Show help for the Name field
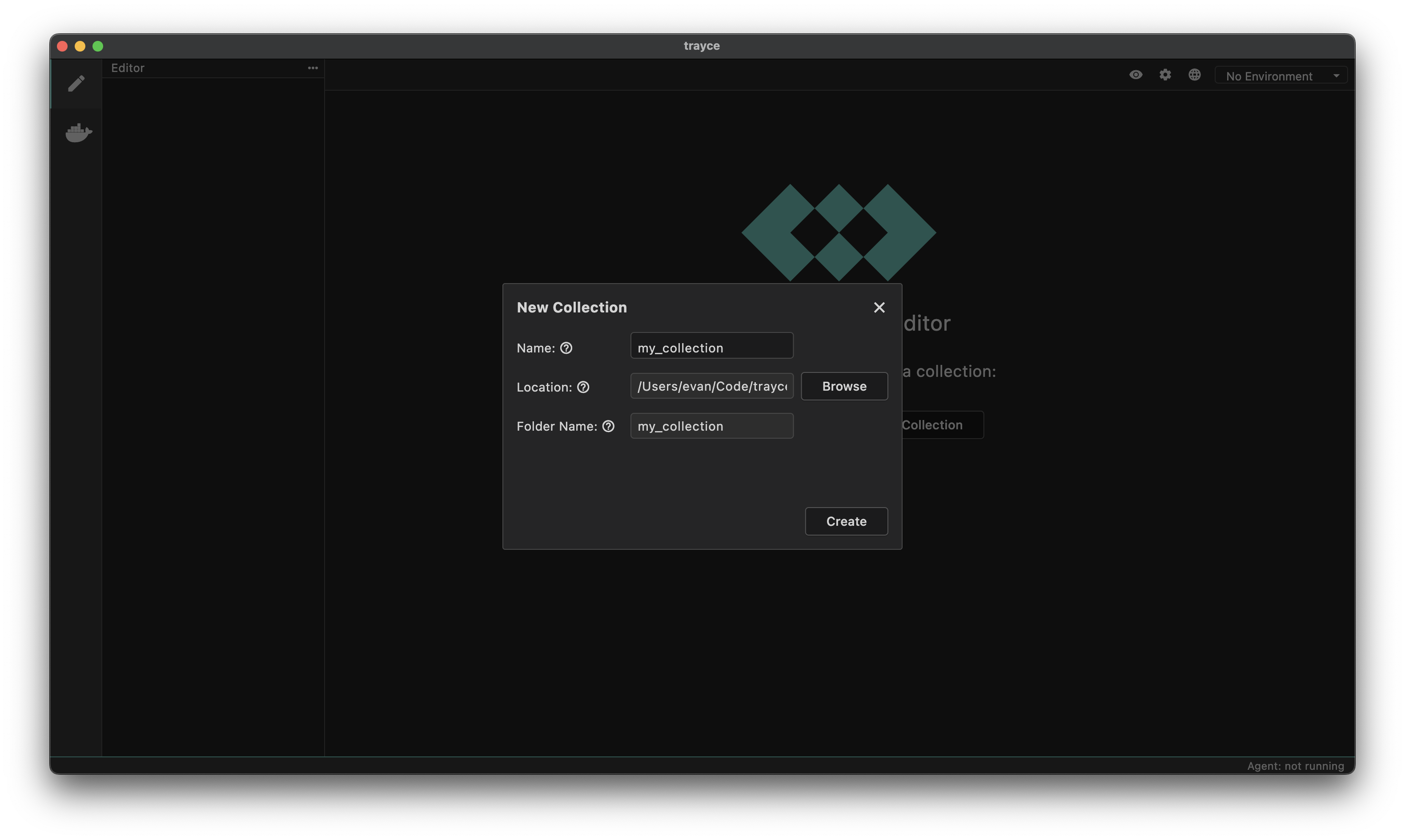The image size is (1405, 840). click(x=566, y=348)
